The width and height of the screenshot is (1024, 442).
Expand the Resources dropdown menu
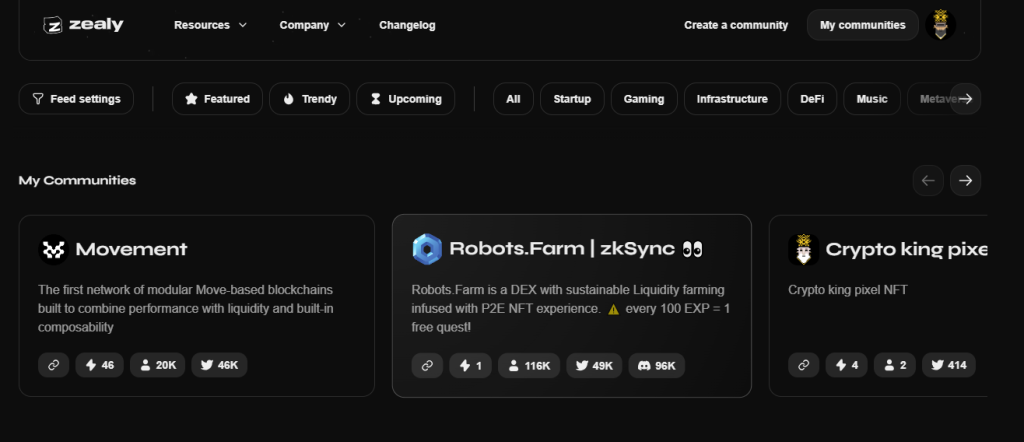coord(210,25)
